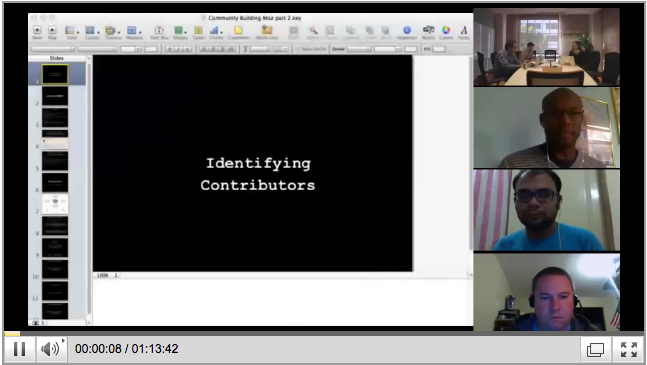Click the Mask toolbar icon
This screenshot has width=647, height=365.
(x=293, y=32)
